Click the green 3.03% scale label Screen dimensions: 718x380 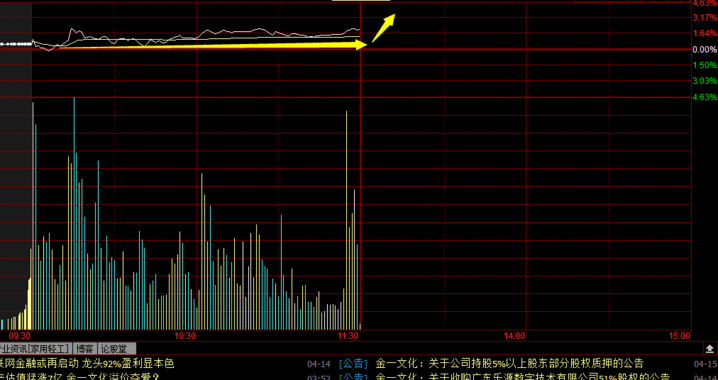pos(705,81)
